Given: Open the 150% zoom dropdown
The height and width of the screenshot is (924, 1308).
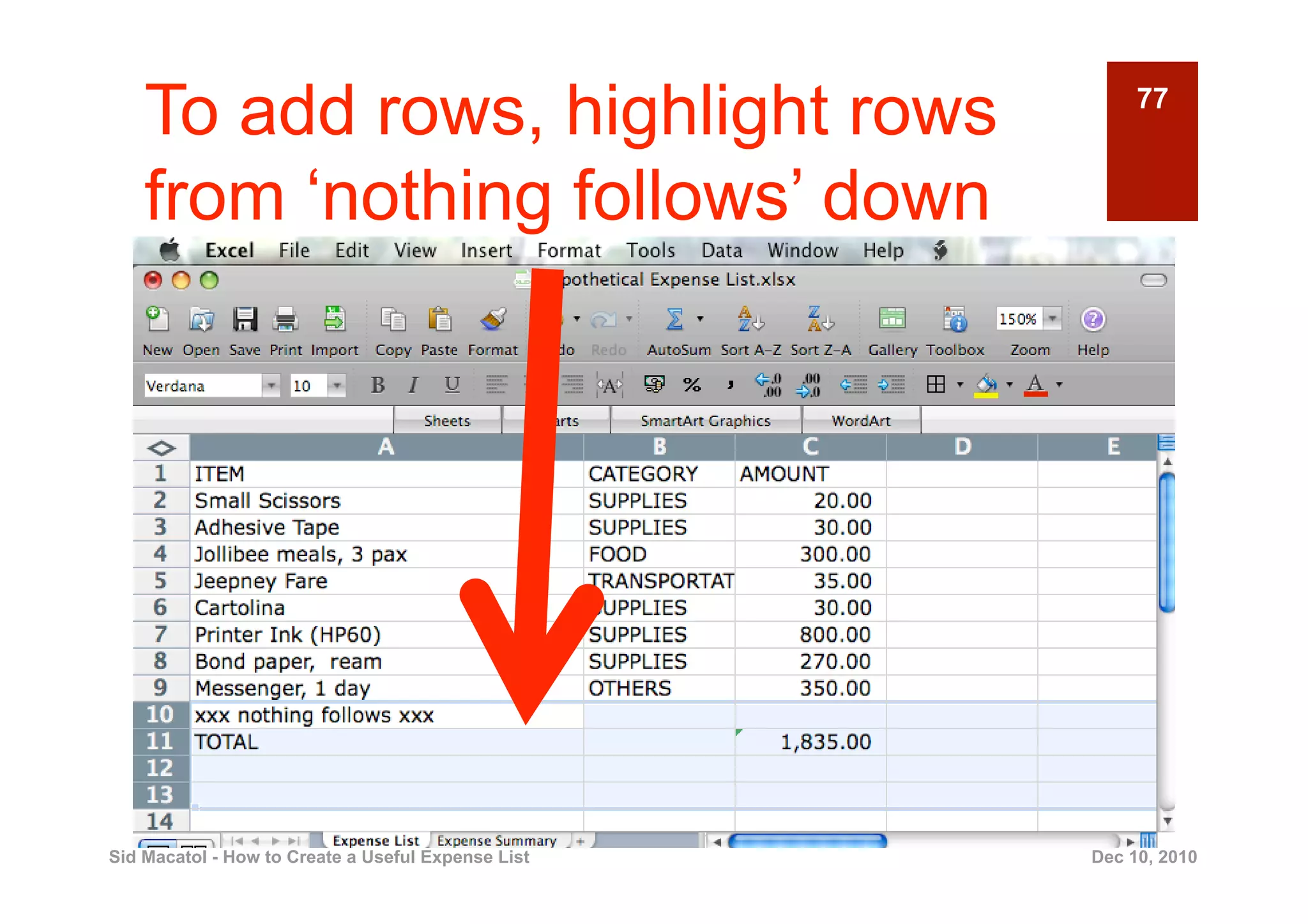Looking at the screenshot, I should coord(1052,318).
